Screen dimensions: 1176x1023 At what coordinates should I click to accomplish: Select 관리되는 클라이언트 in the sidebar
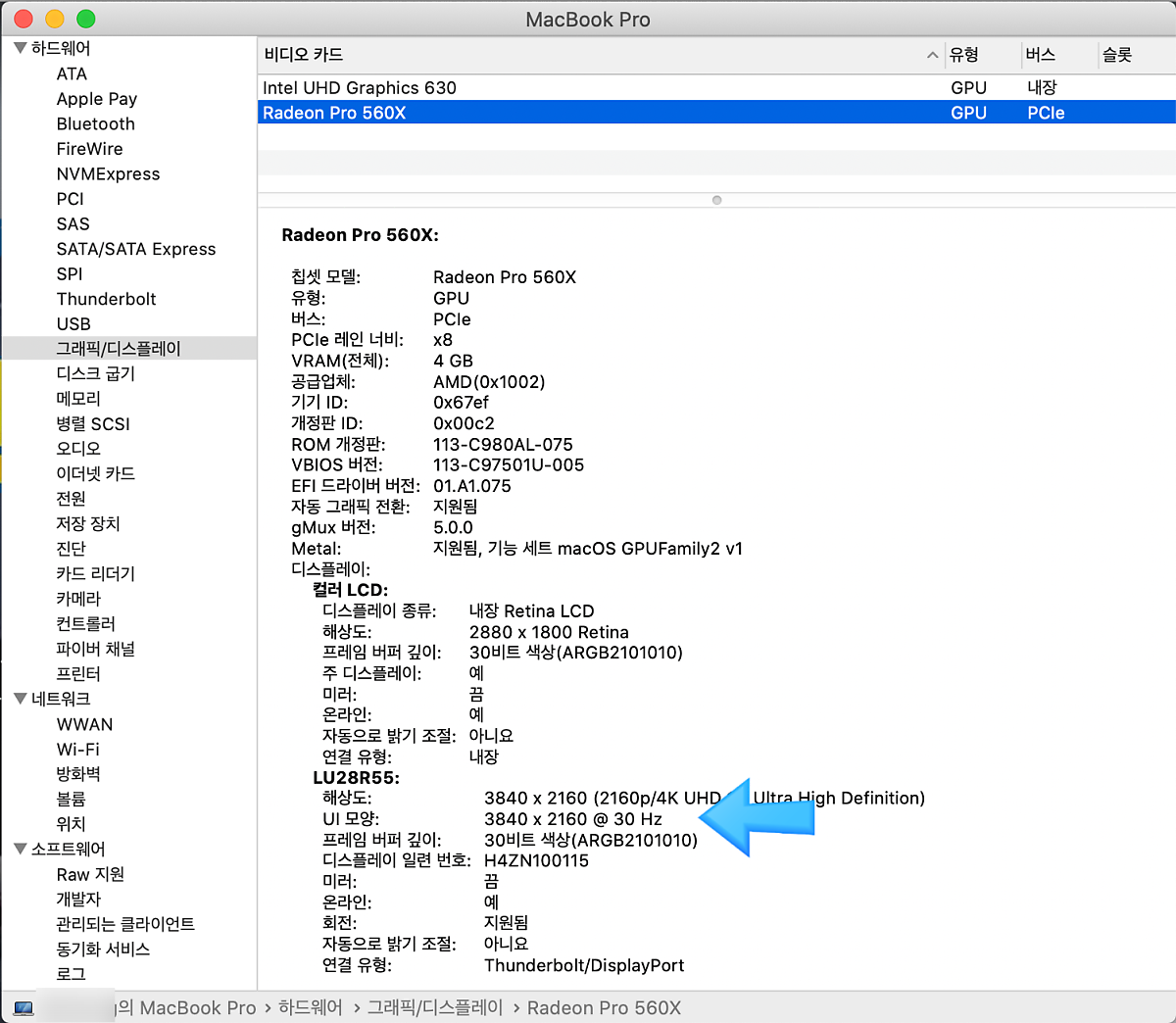coord(125,924)
